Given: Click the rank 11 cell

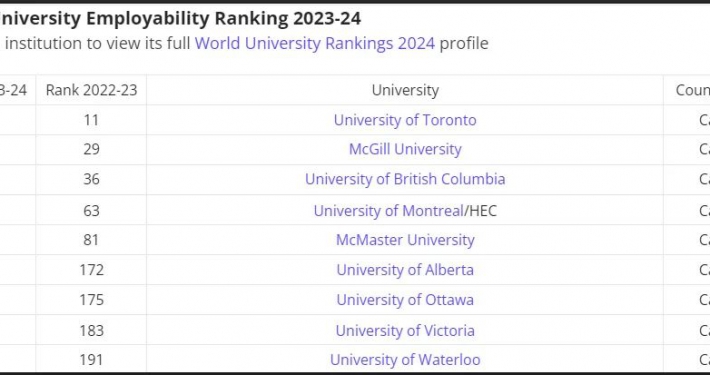Looking at the screenshot, I should (91, 120).
